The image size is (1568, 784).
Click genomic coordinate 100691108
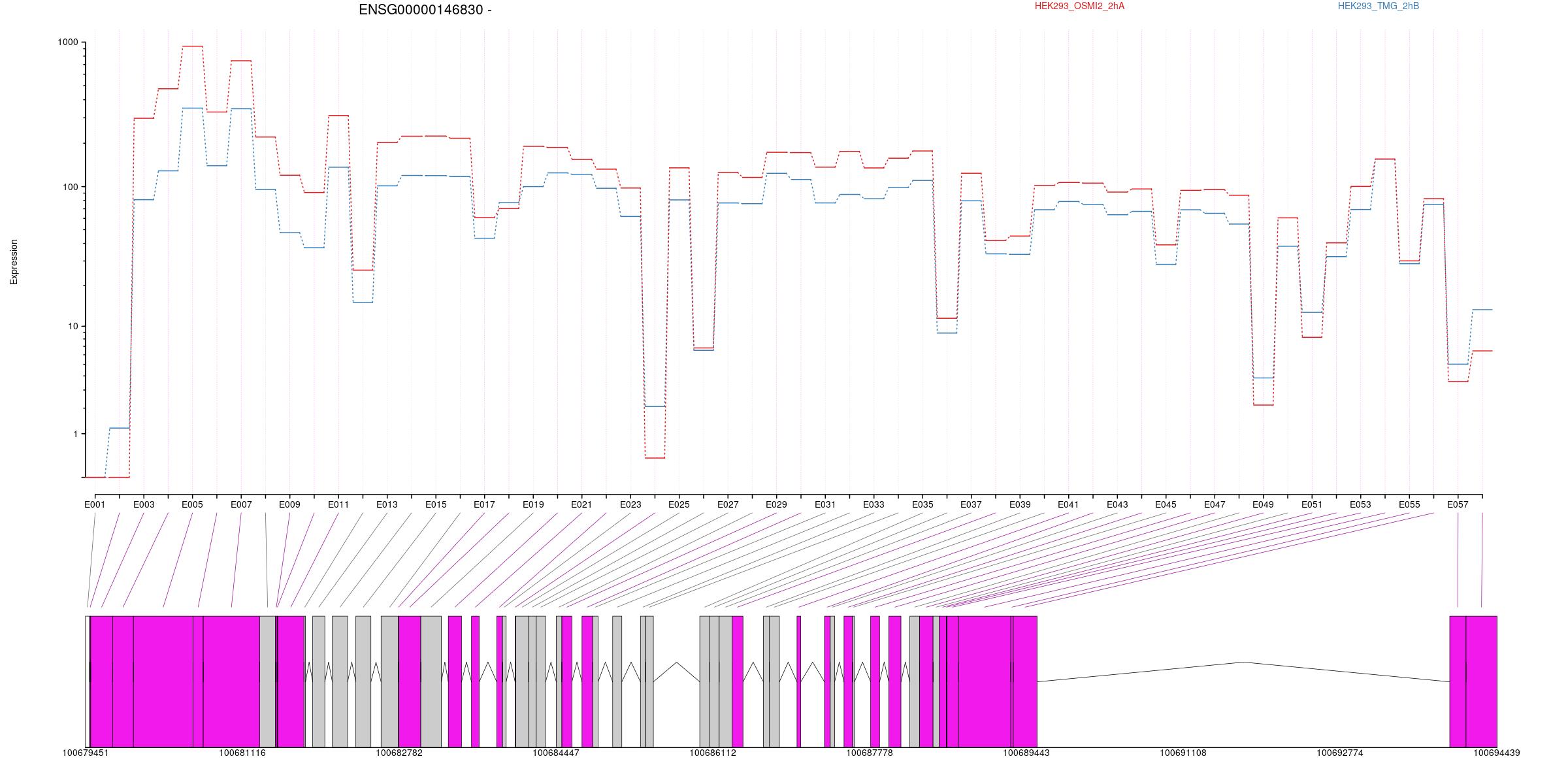[1183, 753]
